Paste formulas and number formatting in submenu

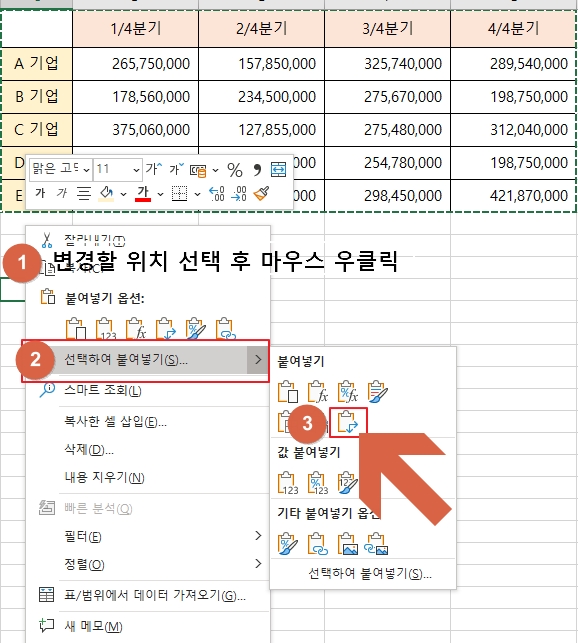[348, 392]
